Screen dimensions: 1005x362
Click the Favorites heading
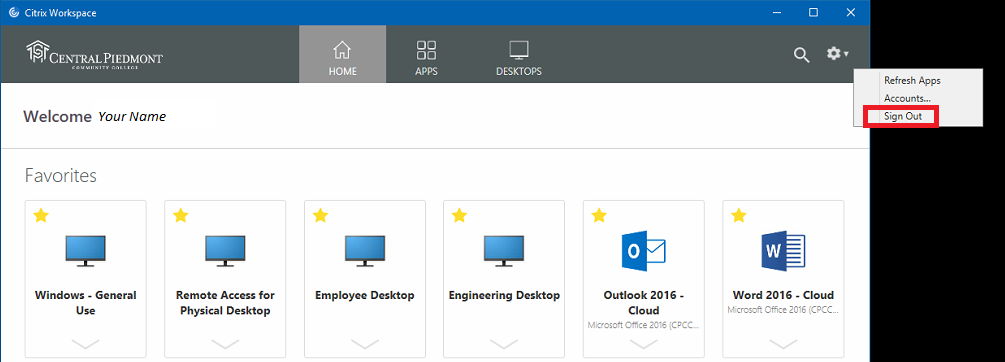click(60, 176)
